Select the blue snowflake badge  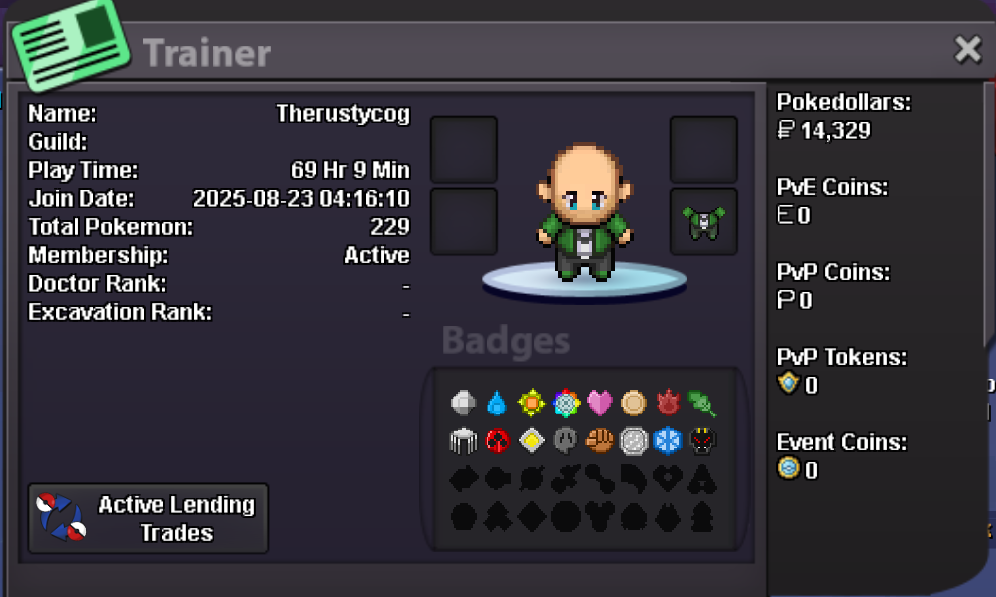(668, 441)
